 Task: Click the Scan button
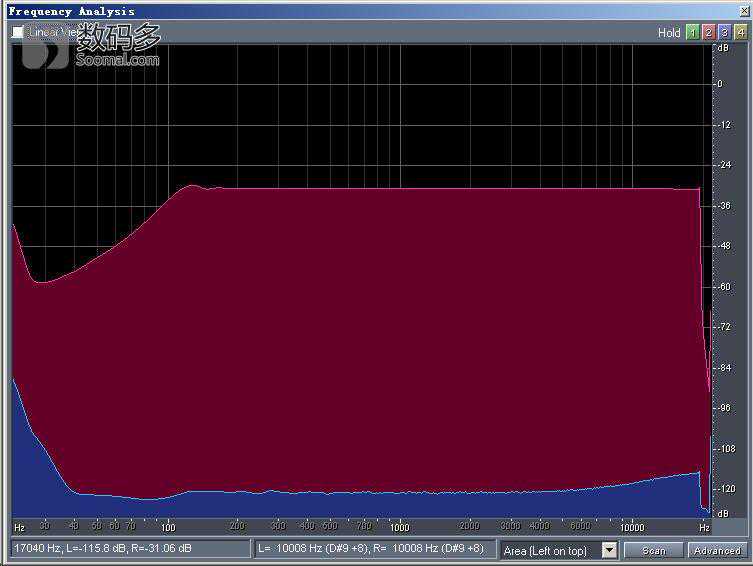pos(654,550)
